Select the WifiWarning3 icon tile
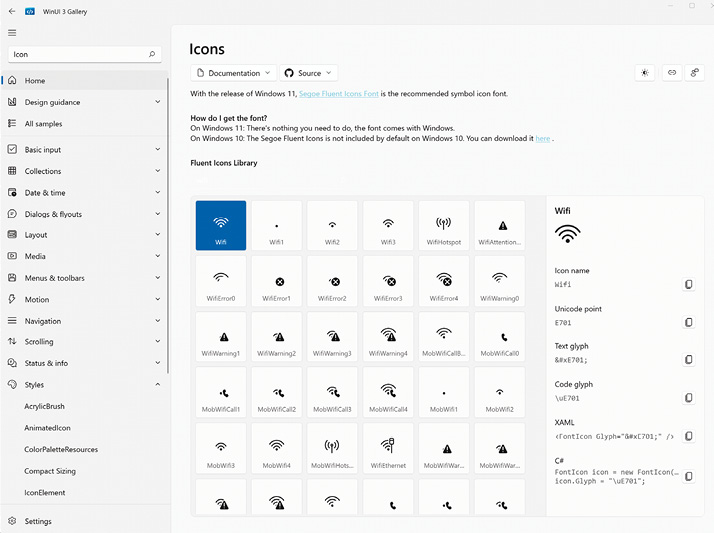 [x=332, y=337]
